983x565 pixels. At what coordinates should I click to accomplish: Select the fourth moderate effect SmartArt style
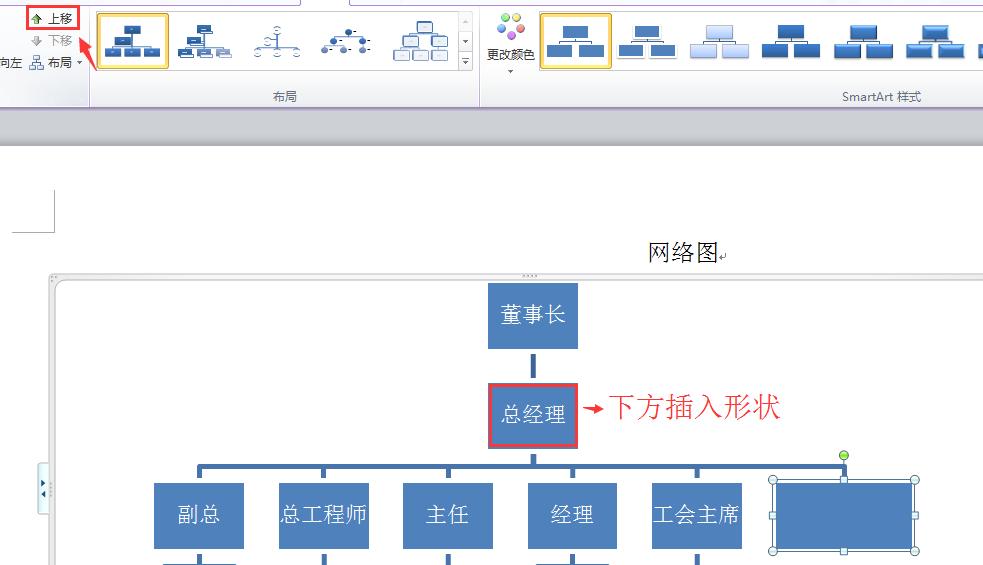pos(791,41)
